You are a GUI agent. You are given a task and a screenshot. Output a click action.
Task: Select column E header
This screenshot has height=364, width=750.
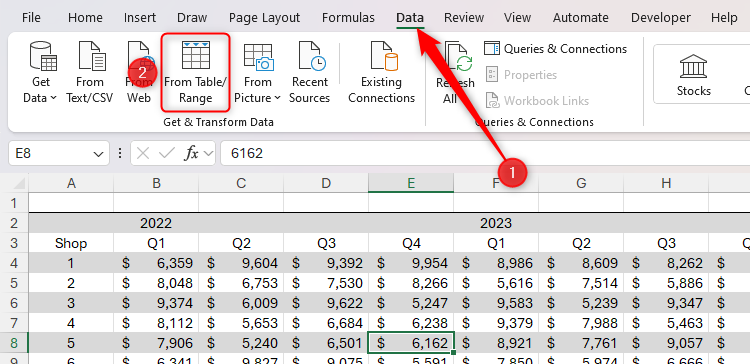pos(411,183)
